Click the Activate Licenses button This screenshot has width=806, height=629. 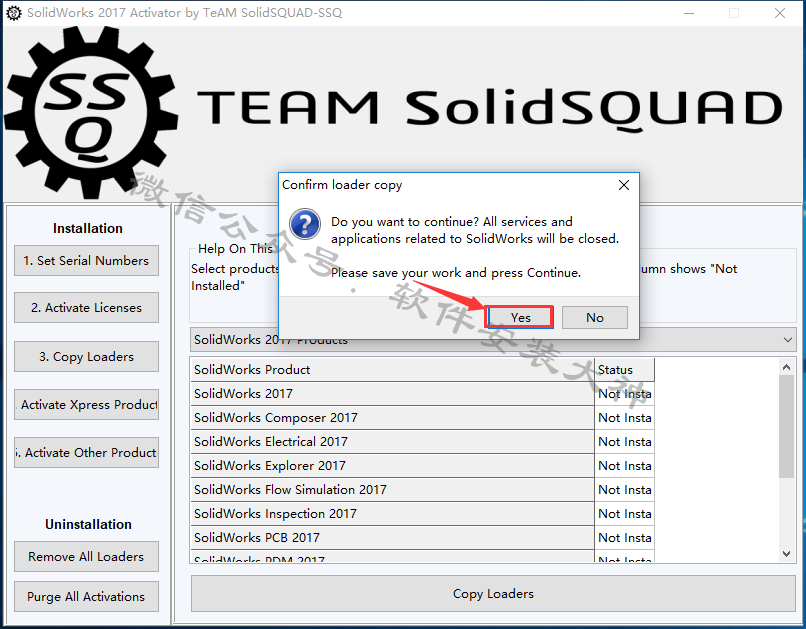[x=86, y=307]
